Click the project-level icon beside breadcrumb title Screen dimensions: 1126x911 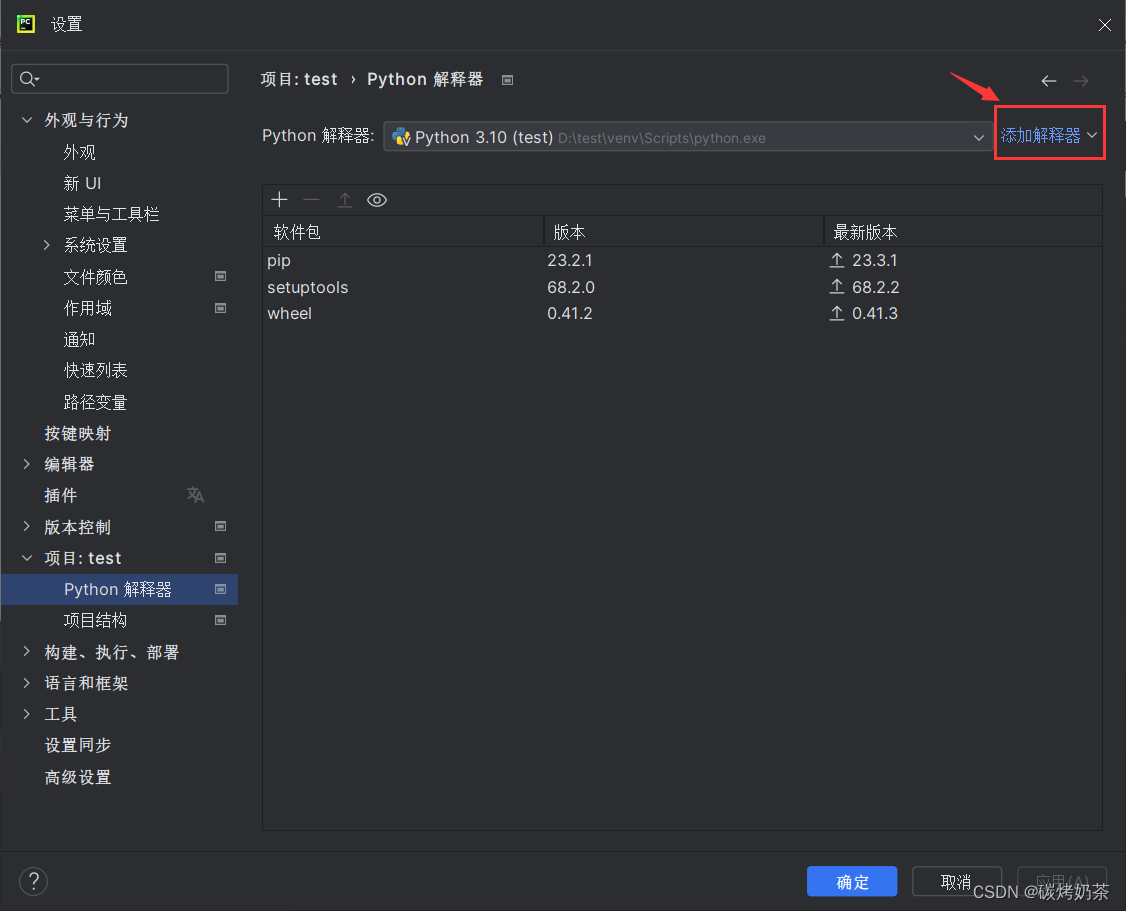(x=508, y=80)
